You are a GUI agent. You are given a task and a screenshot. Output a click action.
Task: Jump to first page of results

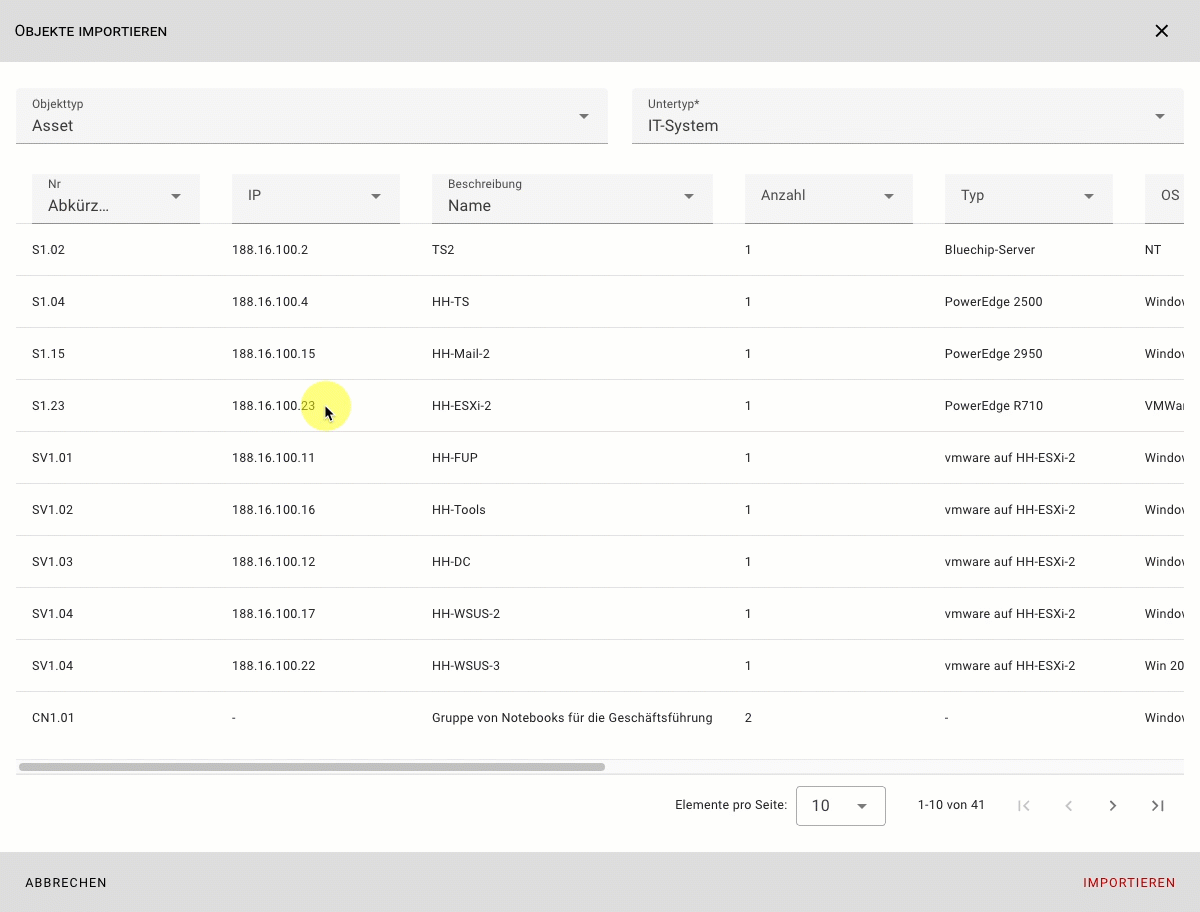click(1023, 806)
